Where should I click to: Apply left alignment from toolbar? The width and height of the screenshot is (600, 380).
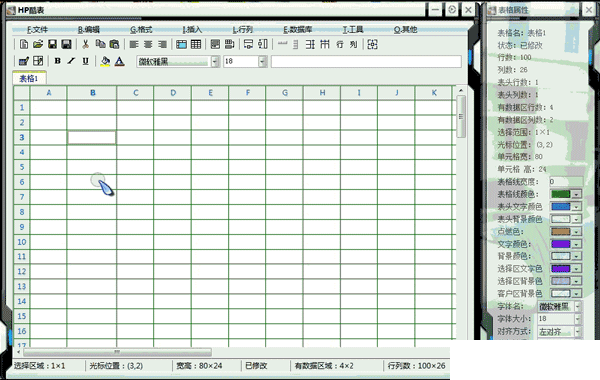[x=134, y=45]
